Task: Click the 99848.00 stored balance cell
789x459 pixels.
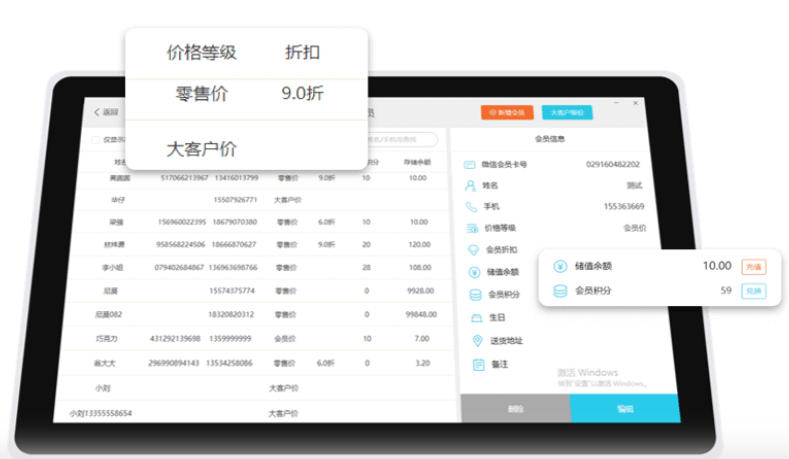Action: point(422,315)
